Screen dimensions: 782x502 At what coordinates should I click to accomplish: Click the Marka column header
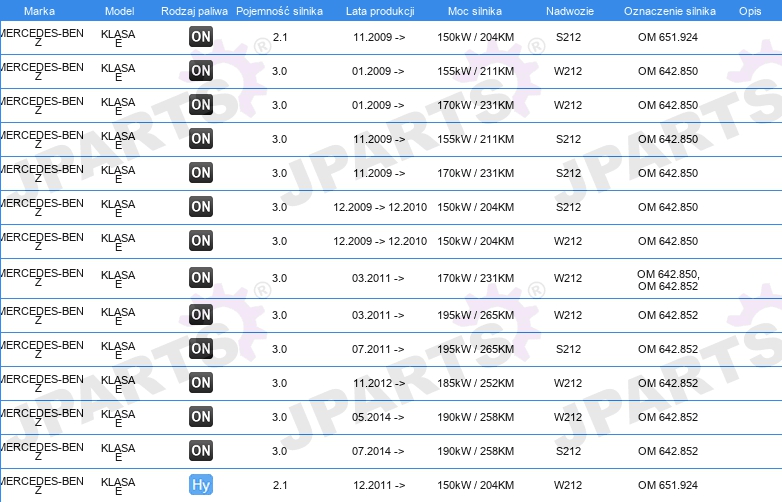pos(39,11)
